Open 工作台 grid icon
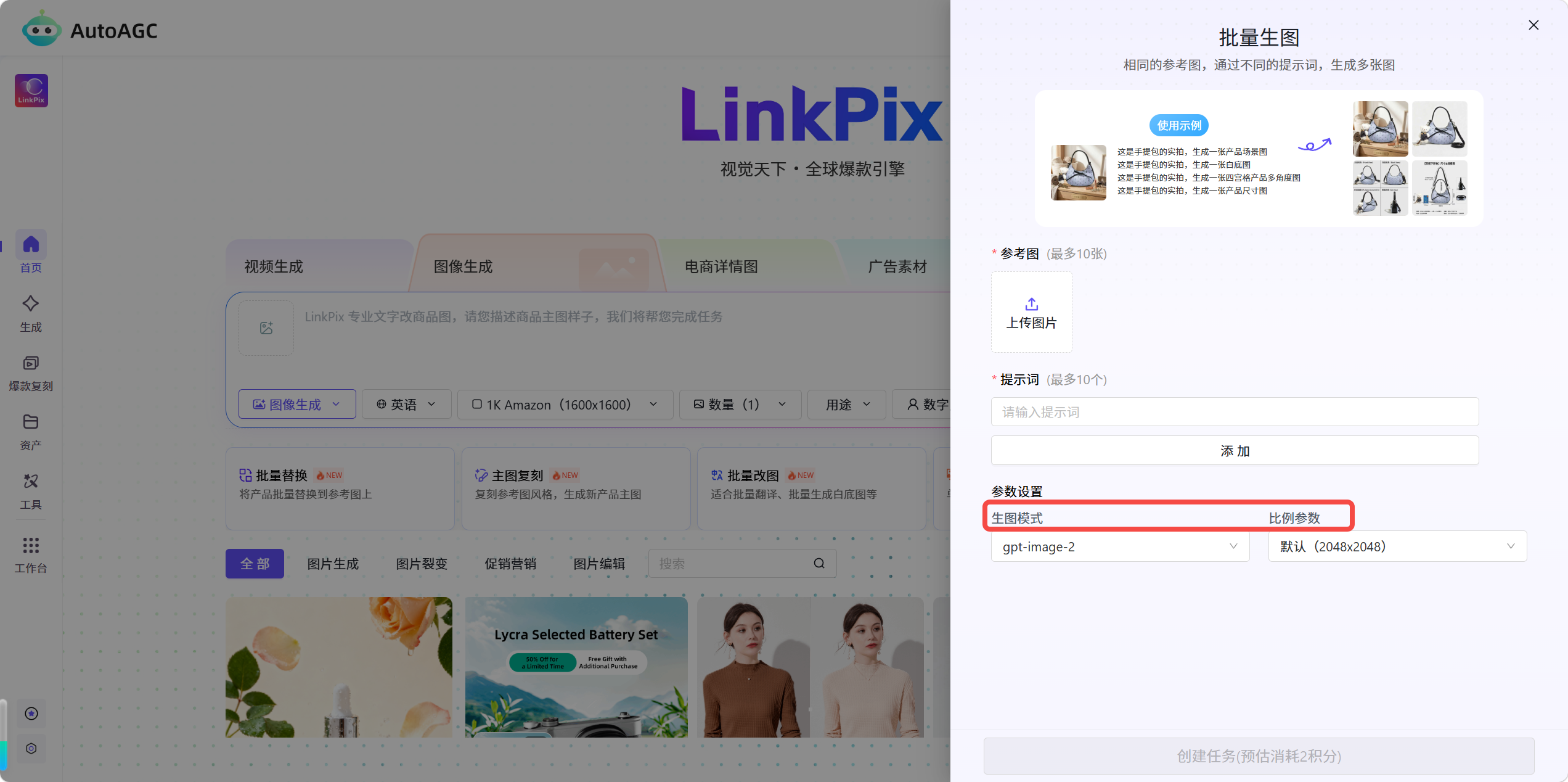The height and width of the screenshot is (782, 1568). (x=31, y=545)
